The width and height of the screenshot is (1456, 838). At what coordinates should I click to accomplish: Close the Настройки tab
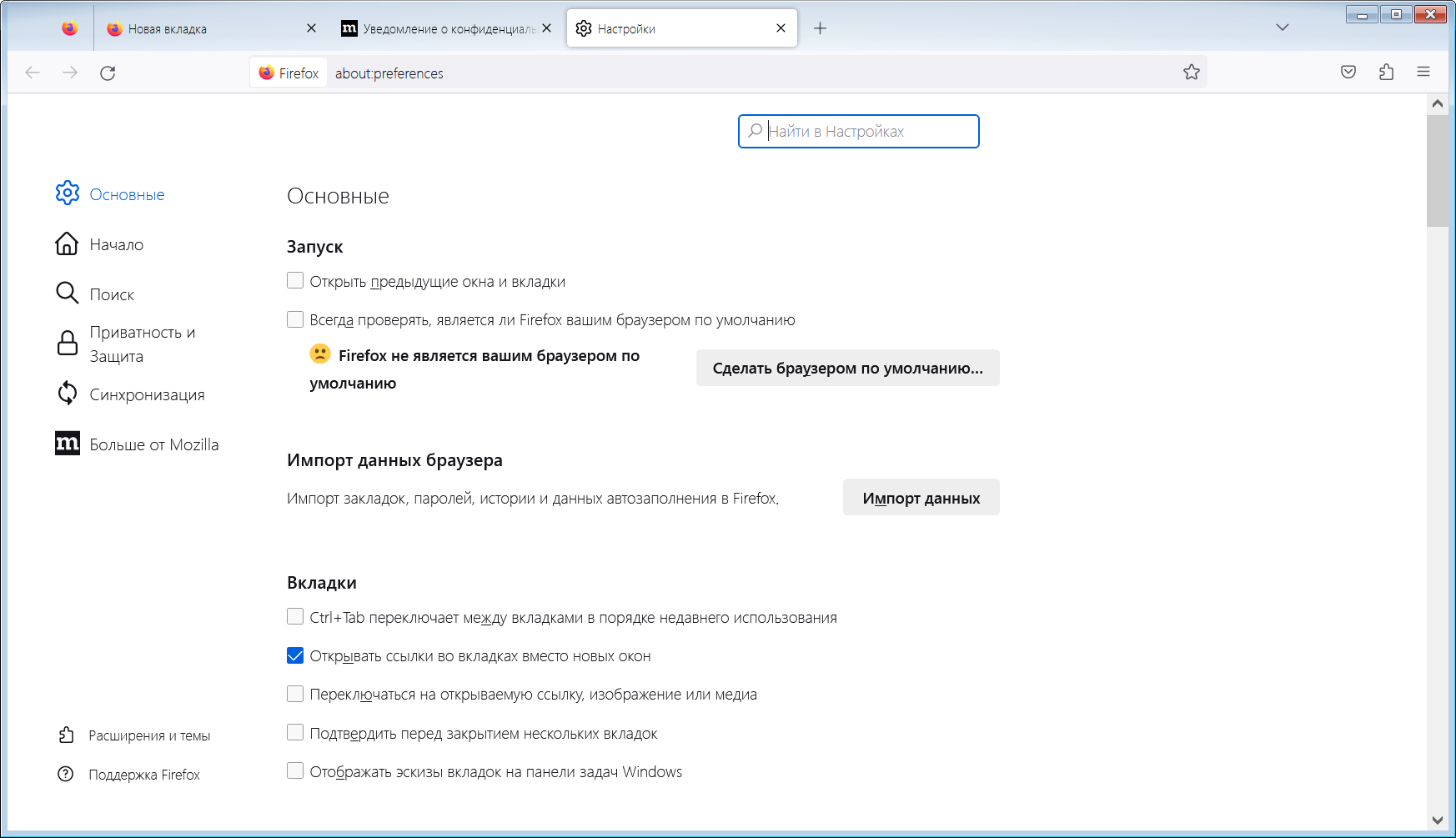pyautogui.click(x=781, y=28)
